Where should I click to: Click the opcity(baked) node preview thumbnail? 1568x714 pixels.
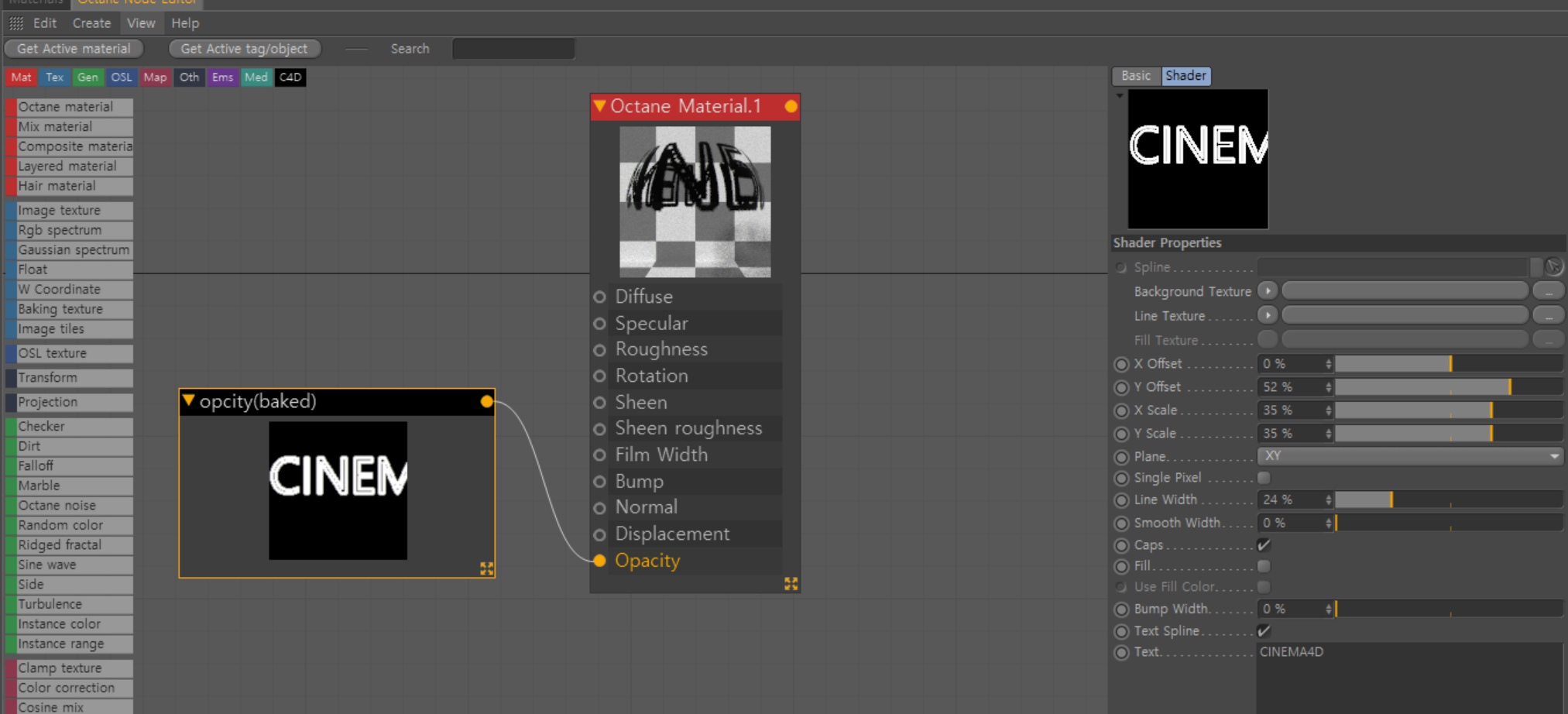(338, 490)
